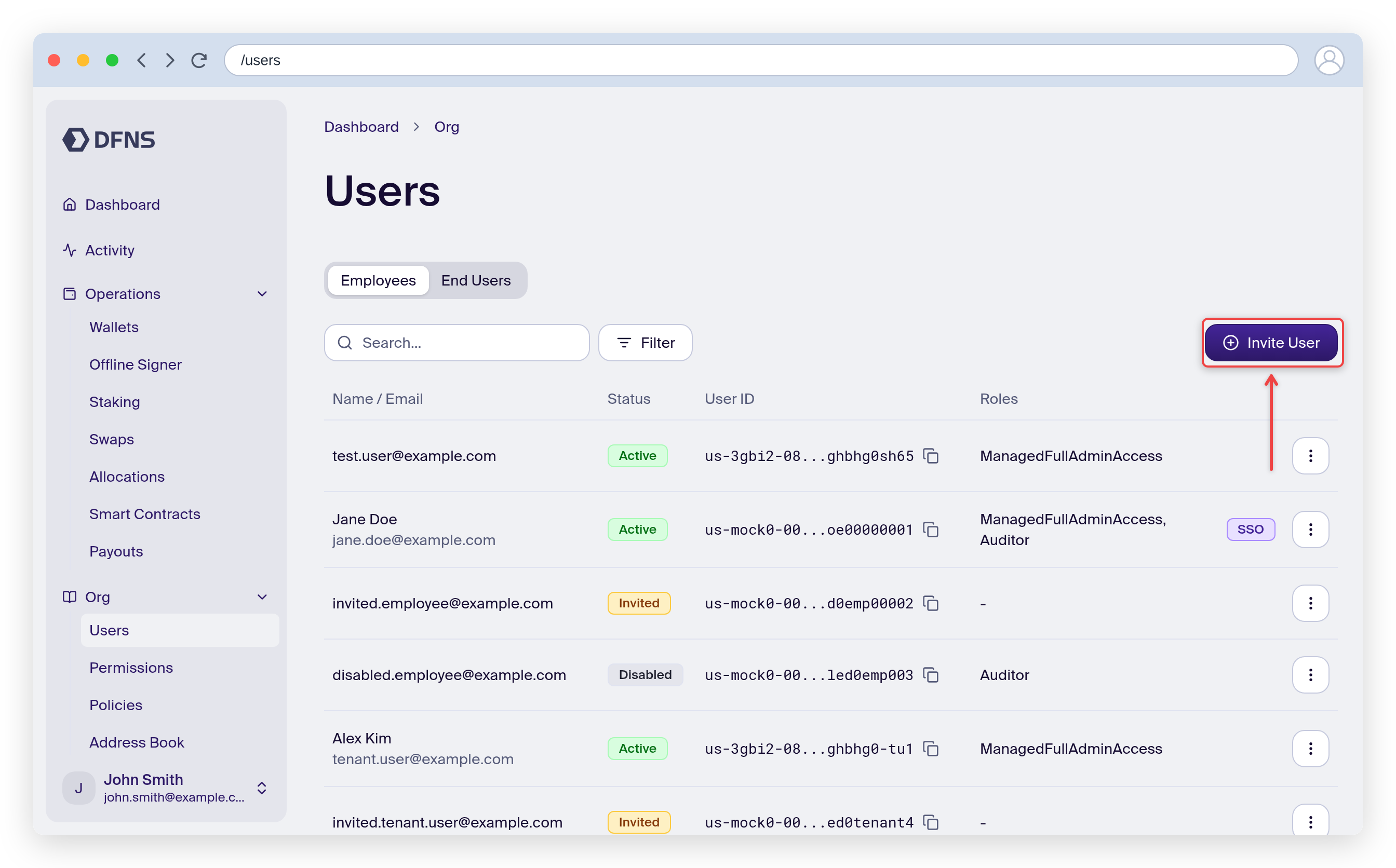Click the Dashboard breadcrumb link
Viewport: 1396px width, 868px height.
click(361, 127)
